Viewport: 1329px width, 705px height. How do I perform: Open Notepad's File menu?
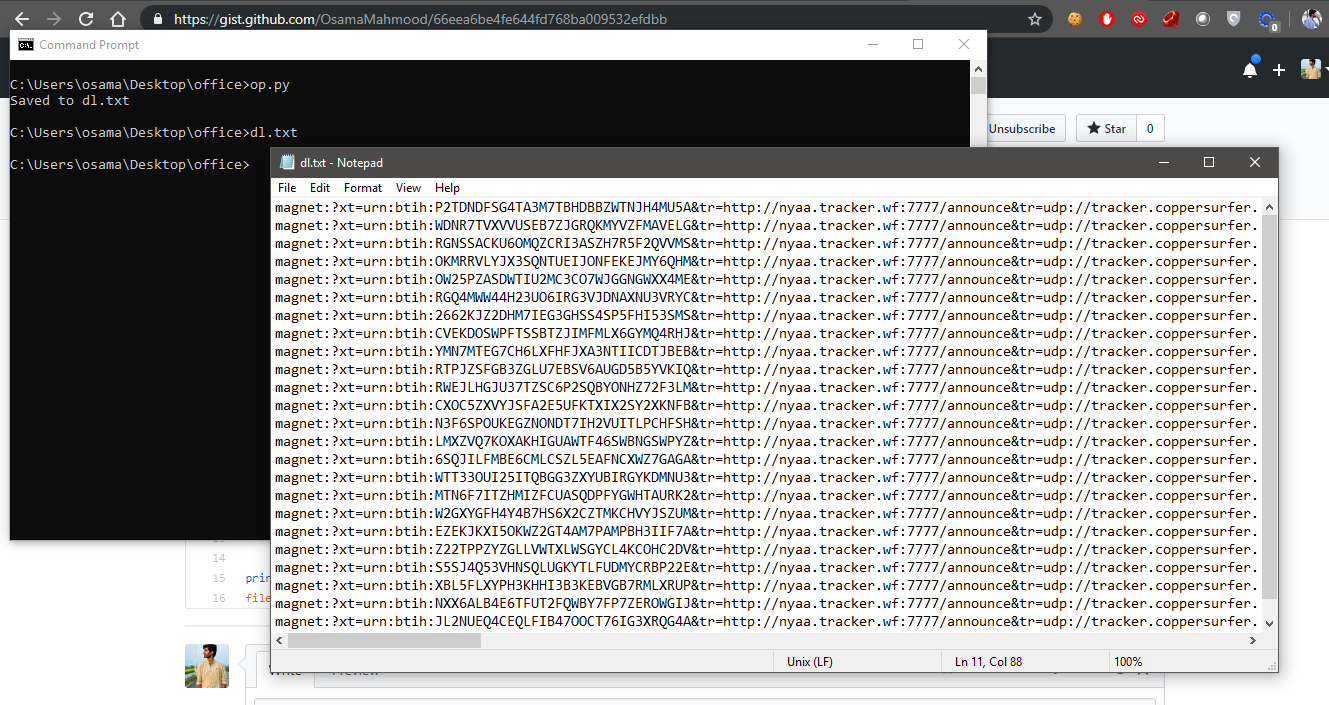(287, 187)
